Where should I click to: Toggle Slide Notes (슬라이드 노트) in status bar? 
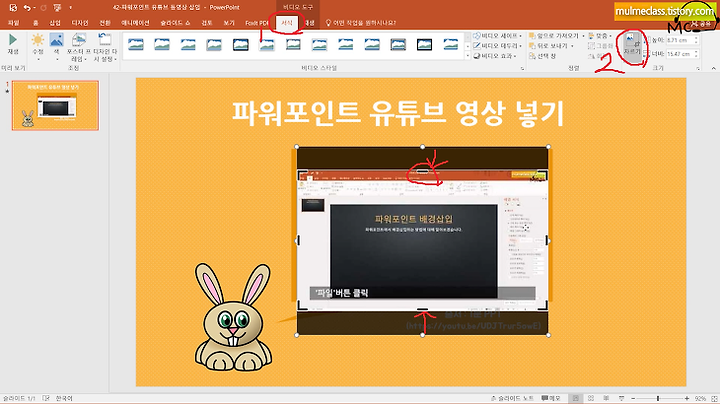(x=512, y=398)
